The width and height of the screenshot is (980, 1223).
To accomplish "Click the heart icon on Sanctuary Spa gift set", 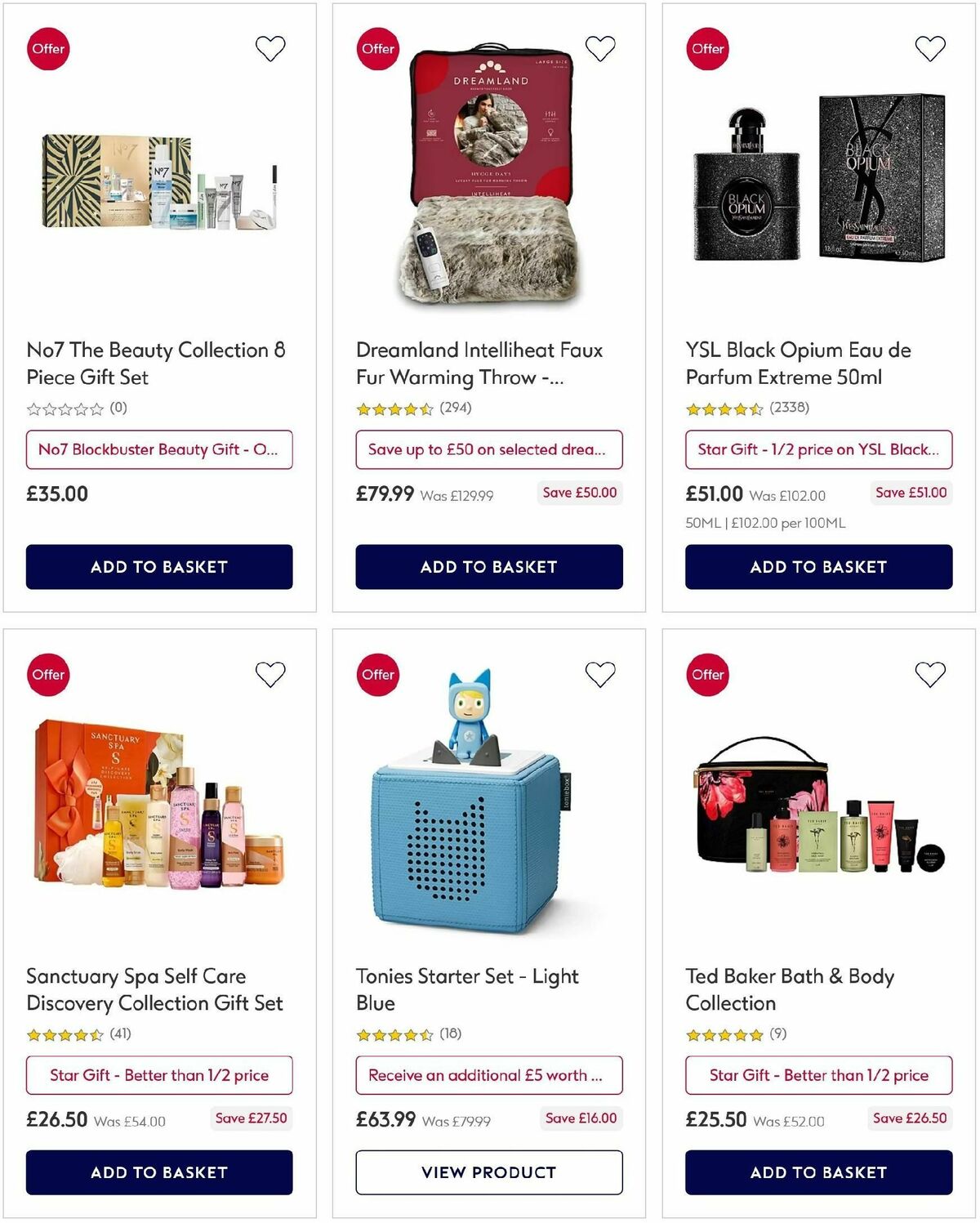I will pos(270,675).
